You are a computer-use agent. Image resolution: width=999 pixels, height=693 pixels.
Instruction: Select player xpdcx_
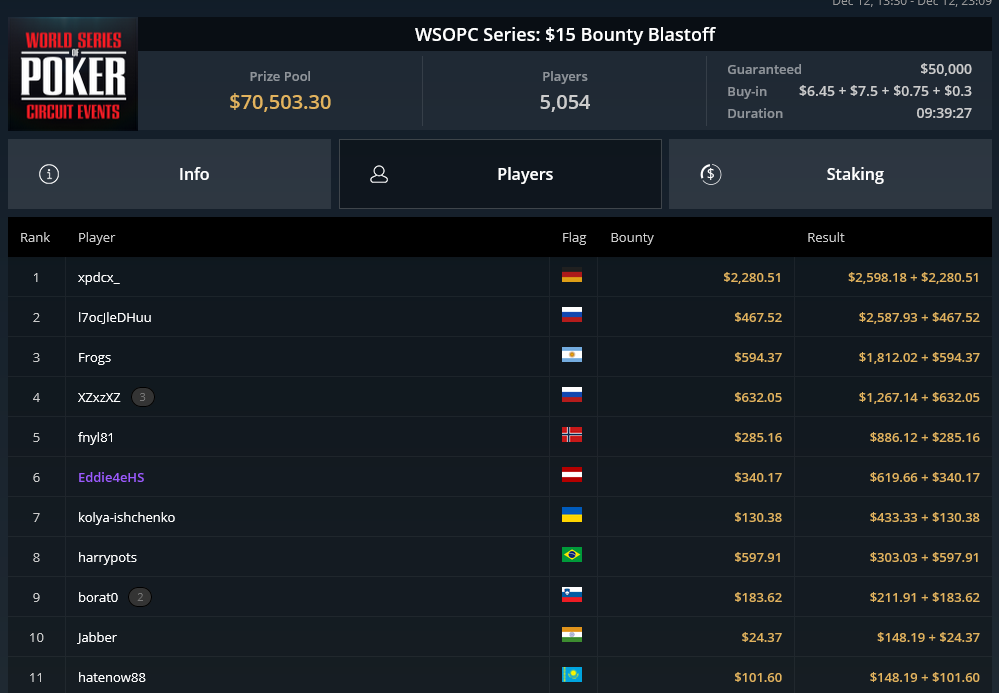tap(99, 278)
